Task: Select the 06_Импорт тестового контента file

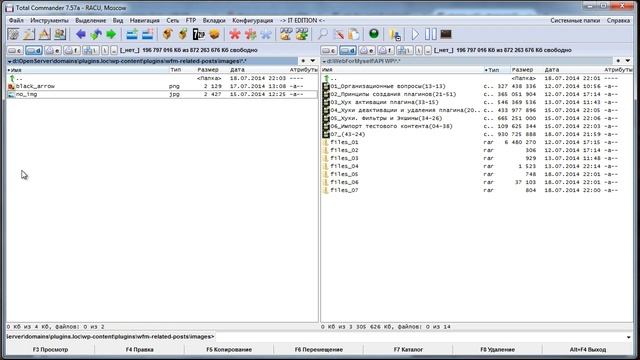Action: pyautogui.click(x=476, y=127)
